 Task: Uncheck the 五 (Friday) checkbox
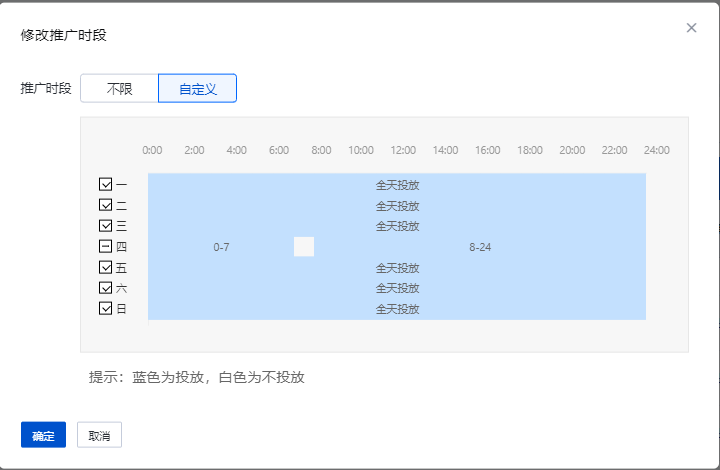[x=106, y=268]
